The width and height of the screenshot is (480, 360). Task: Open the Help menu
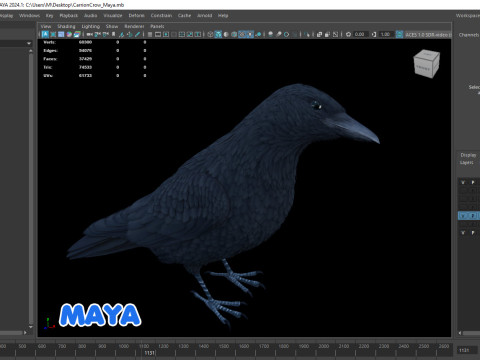coord(223,15)
